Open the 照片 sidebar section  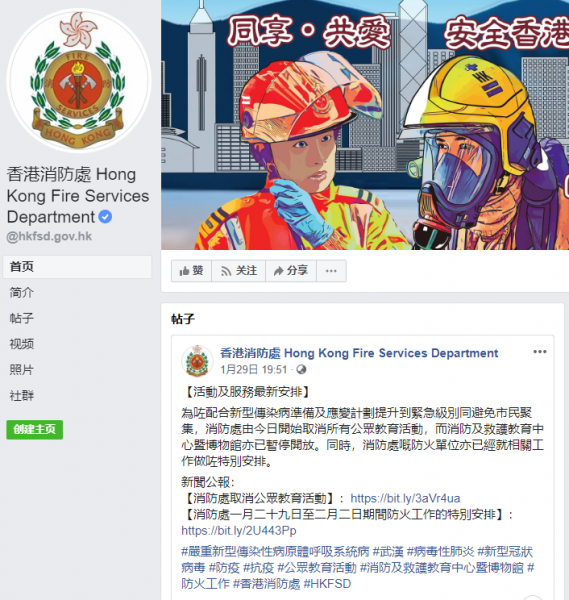click(x=22, y=370)
